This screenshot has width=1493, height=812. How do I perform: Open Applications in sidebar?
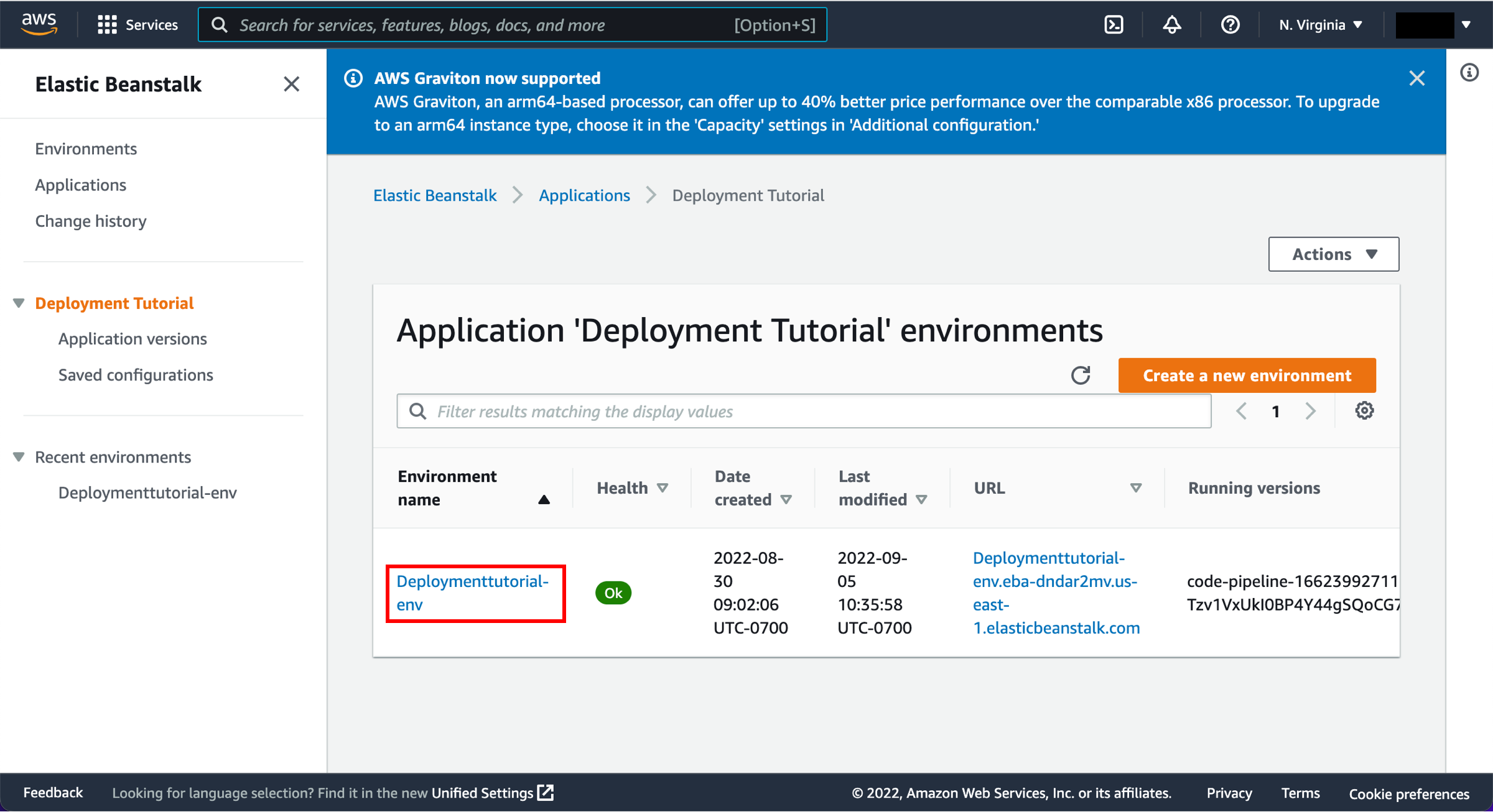(80, 185)
